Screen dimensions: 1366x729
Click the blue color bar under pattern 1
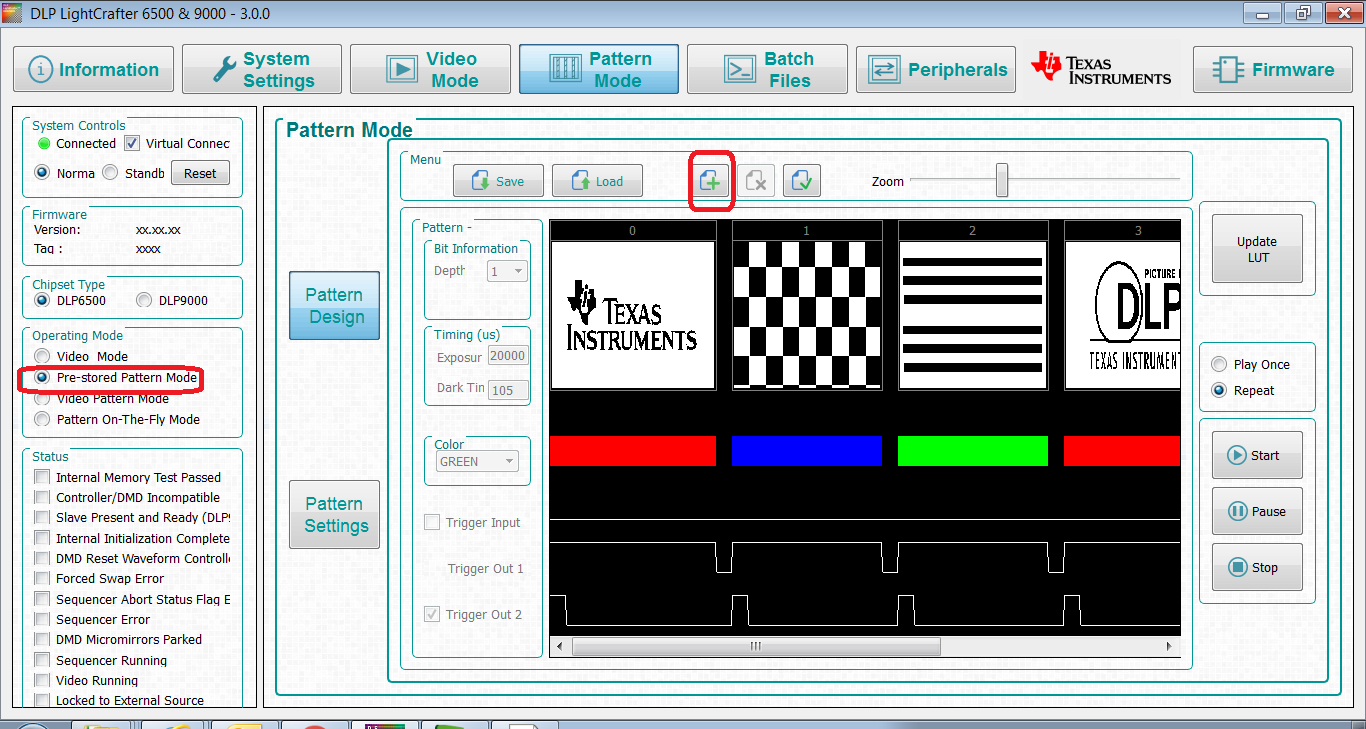coord(807,451)
